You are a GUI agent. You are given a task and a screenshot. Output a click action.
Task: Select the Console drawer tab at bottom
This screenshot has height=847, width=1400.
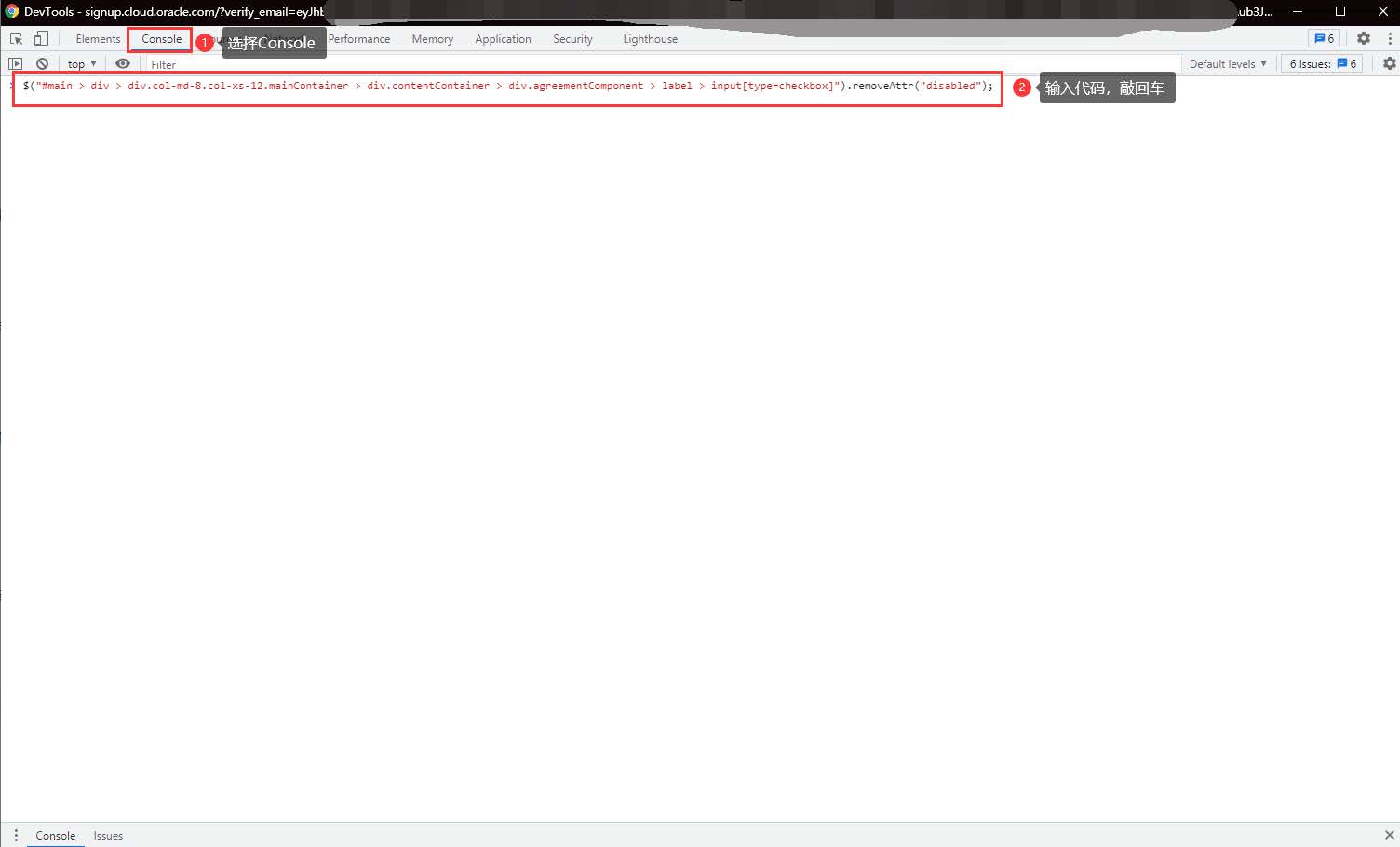[x=56, y=835]
